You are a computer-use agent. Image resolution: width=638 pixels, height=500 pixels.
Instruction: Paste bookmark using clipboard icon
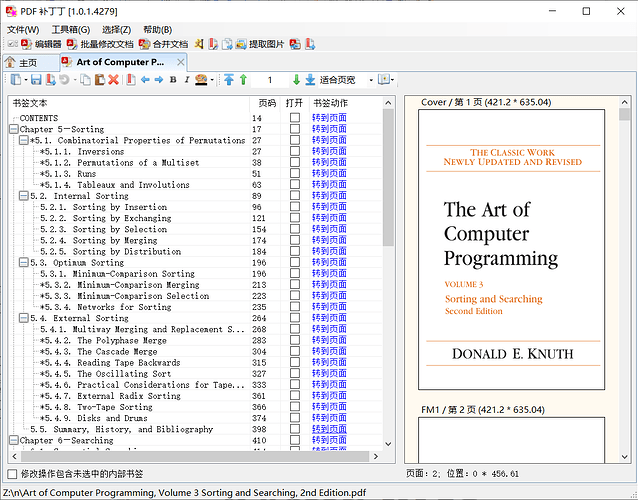100,80
